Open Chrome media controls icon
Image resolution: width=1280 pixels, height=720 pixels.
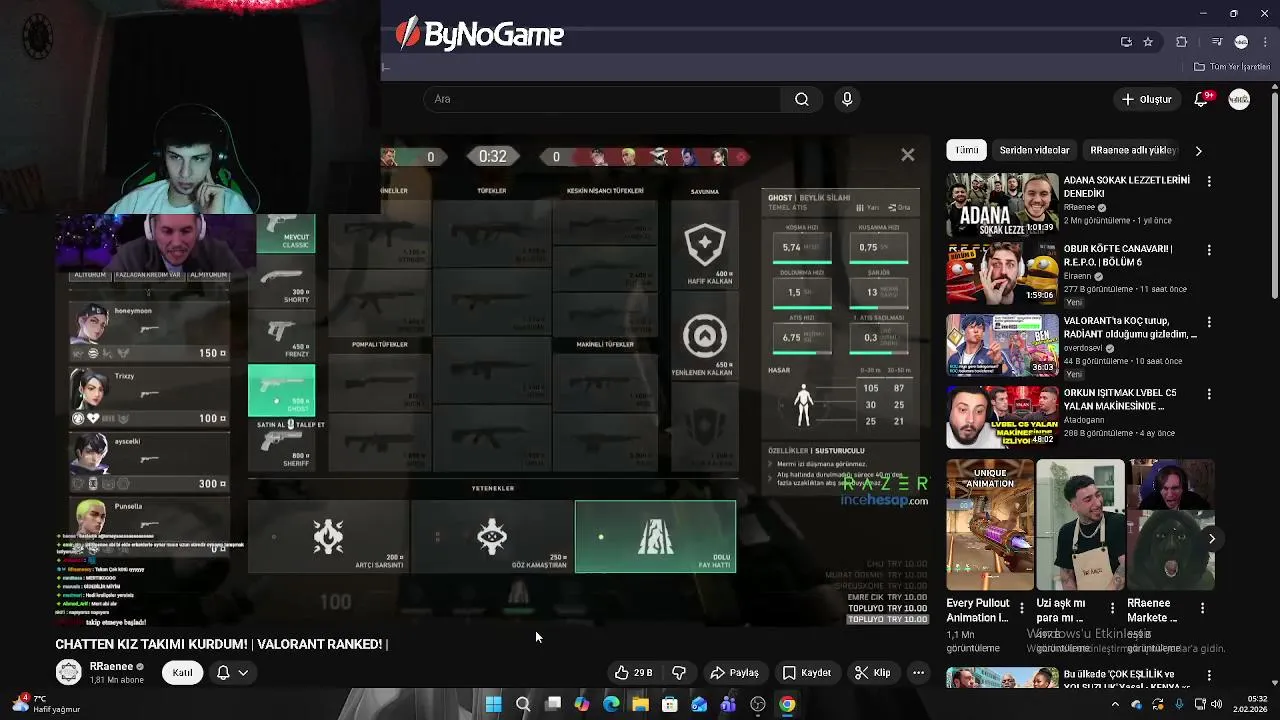tap(1217, 42)
